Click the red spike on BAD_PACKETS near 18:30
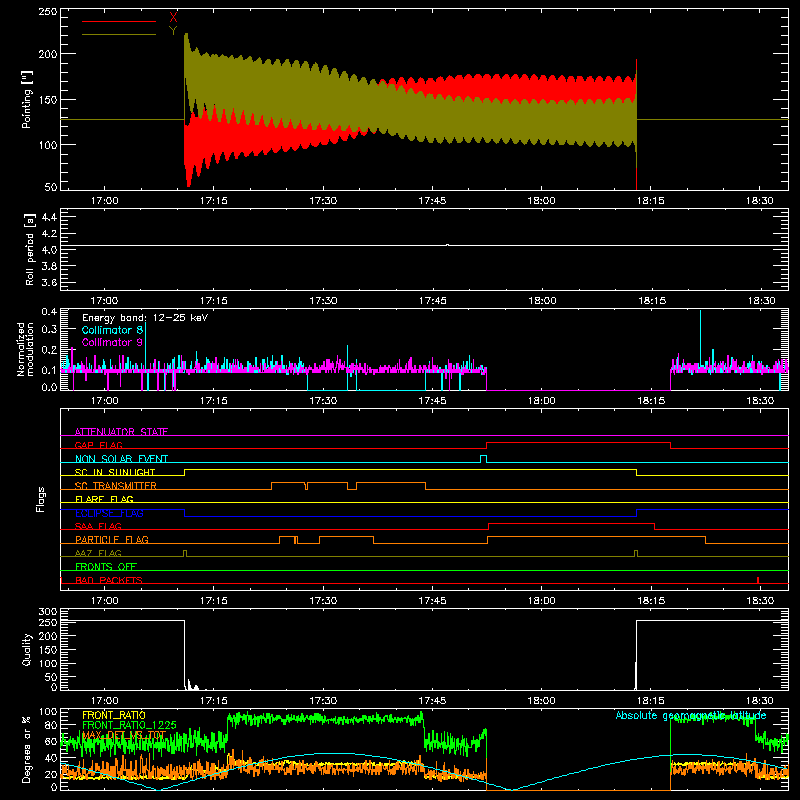The width and height of the screenshot is (800, 800). pos(758,580)
